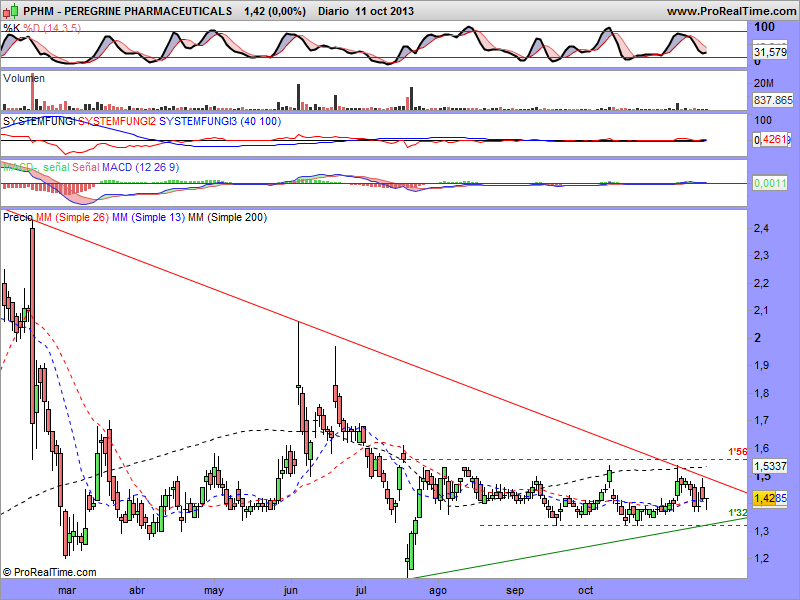Screen dimensions: 800x600
Task: Select the Volumen panel label
Action: point(24,78)
